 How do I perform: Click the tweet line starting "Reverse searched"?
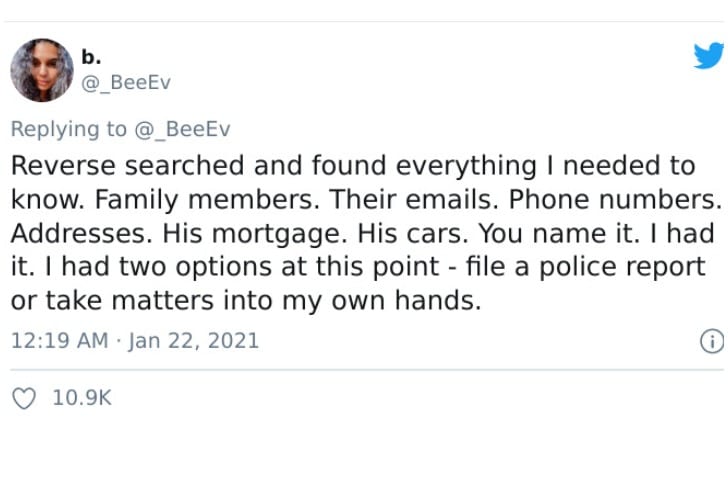click(353, 166)
